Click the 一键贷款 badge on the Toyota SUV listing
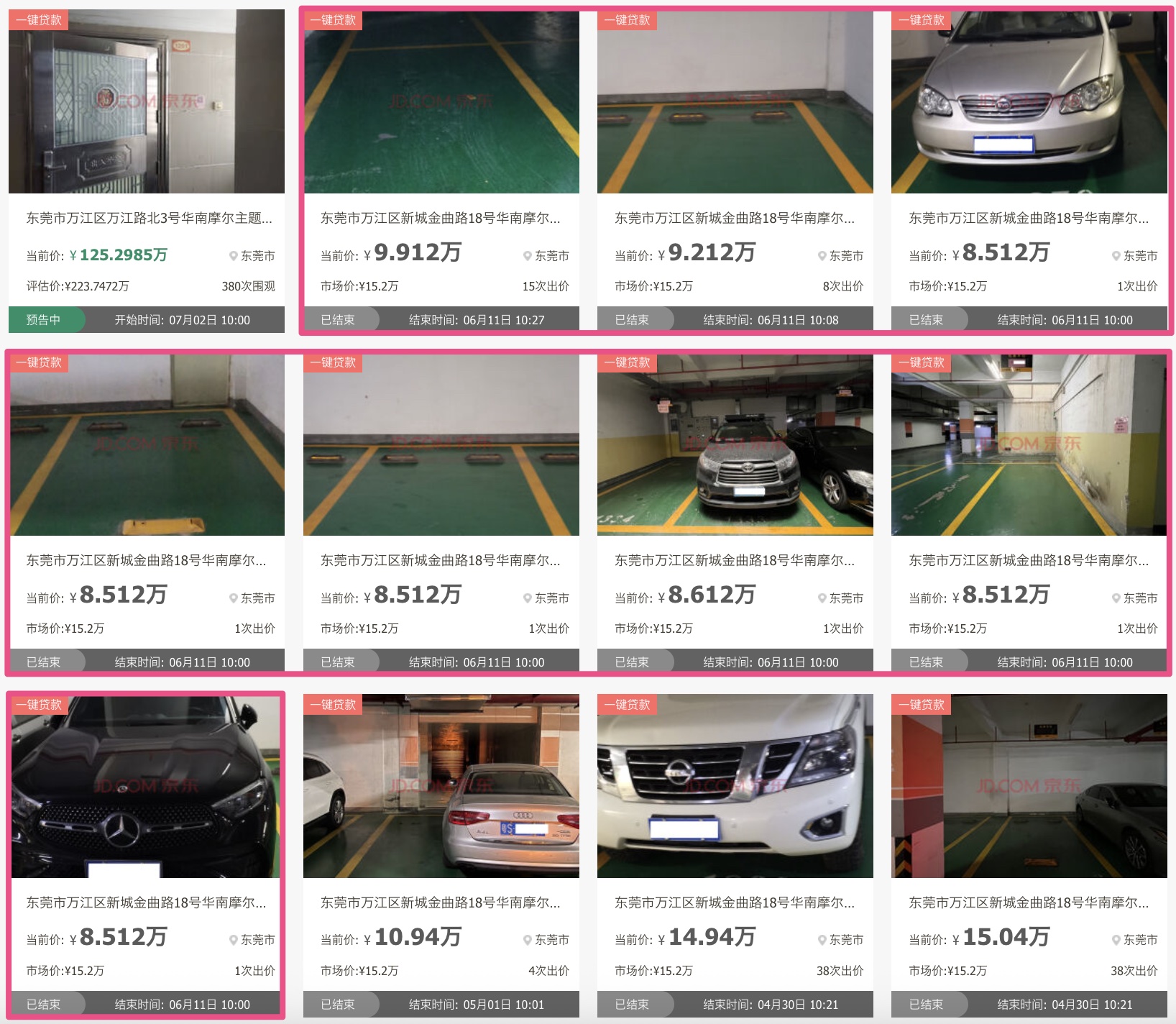This screenshot has height=1024, width=1176. point(628,362)
